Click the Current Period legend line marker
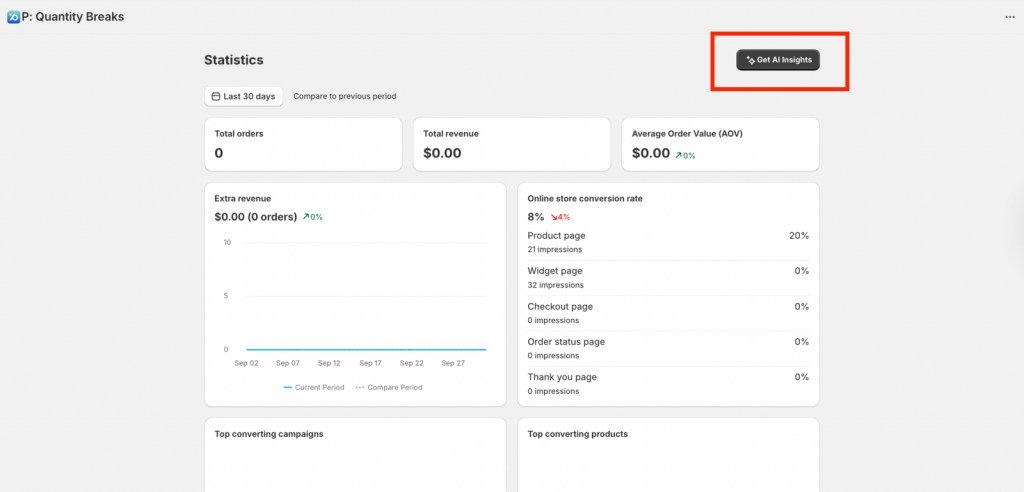 [x=288, y=387]
